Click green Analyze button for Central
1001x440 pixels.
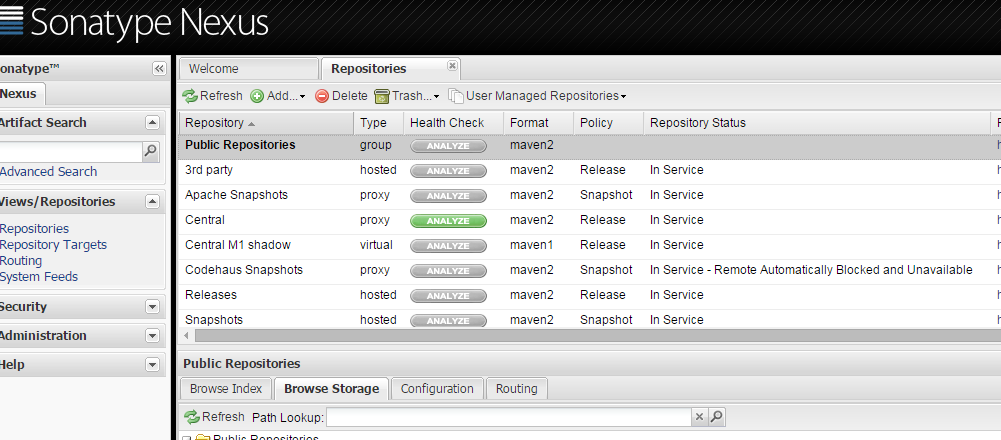pyautogui.click(x=448, y=221)
